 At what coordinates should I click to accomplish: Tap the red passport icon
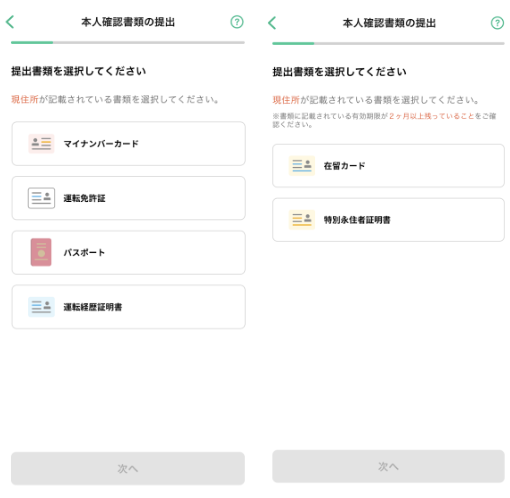[41, 252]
